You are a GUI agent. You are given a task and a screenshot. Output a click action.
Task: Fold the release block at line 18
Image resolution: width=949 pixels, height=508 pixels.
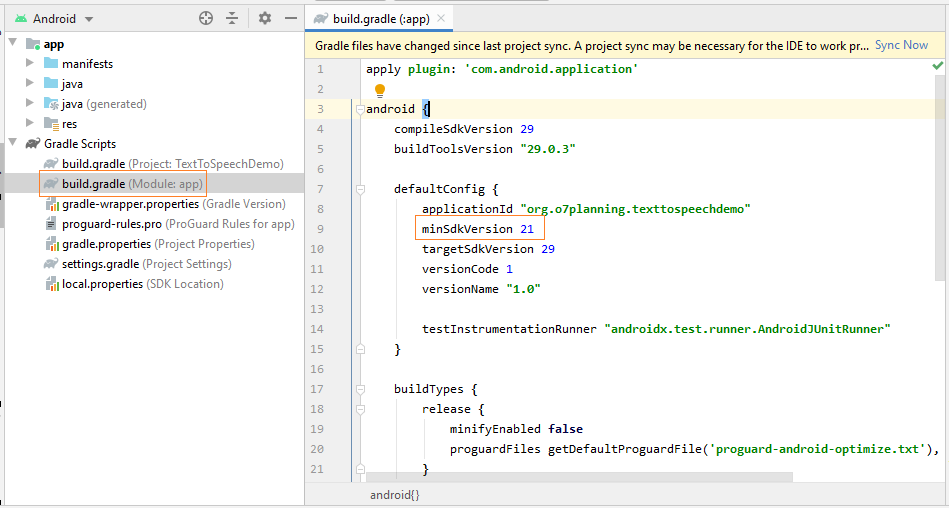360,409
